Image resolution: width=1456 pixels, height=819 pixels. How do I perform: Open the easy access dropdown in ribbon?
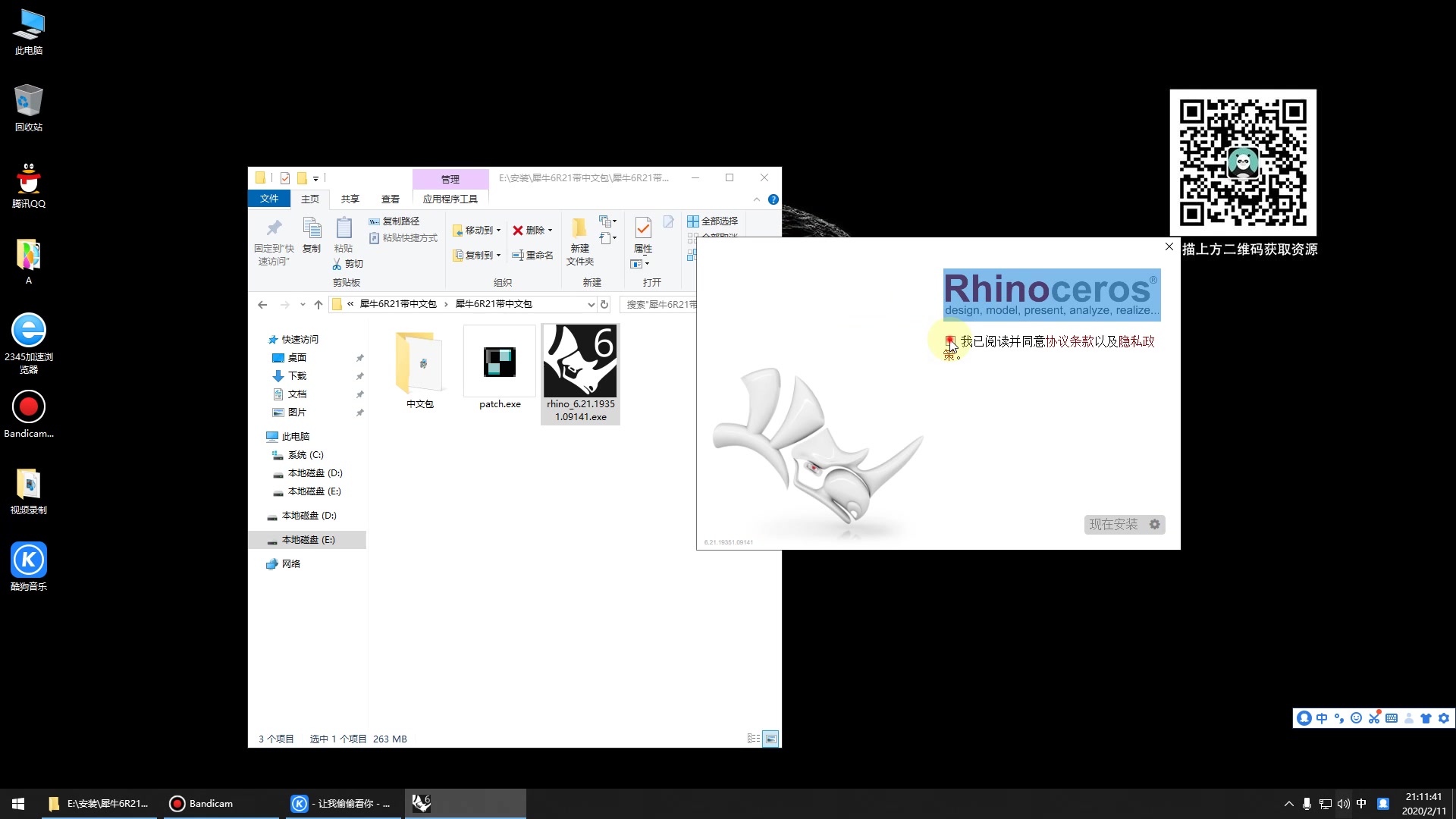[x=608, y=238]
